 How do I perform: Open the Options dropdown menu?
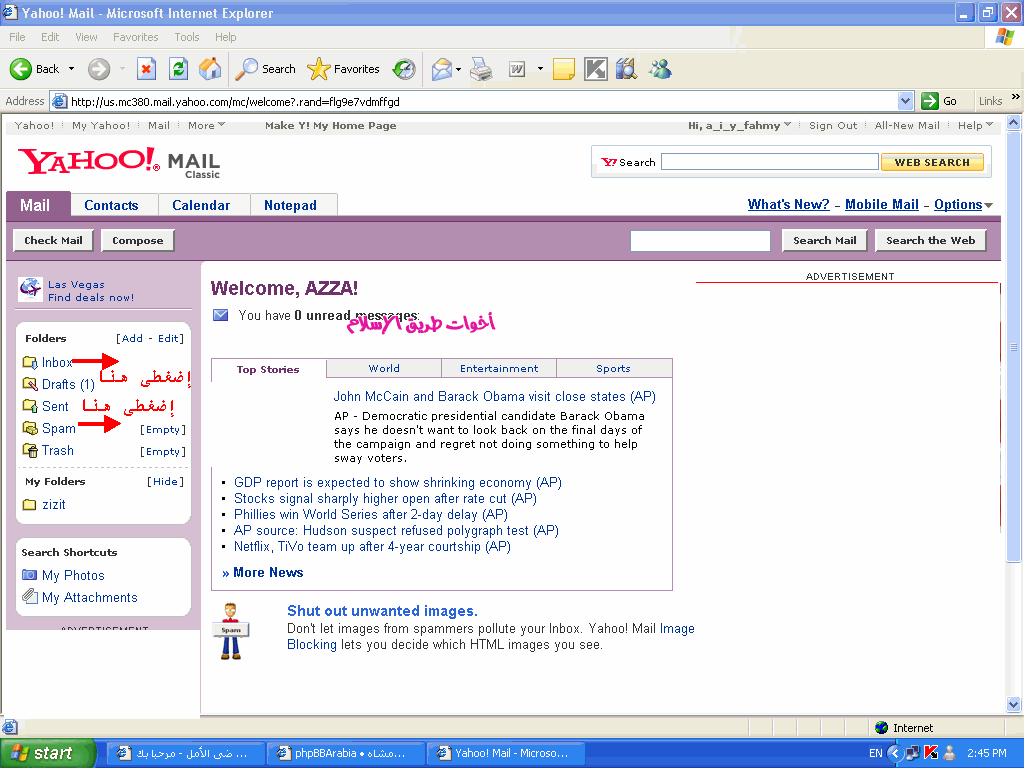coord(989,206)
